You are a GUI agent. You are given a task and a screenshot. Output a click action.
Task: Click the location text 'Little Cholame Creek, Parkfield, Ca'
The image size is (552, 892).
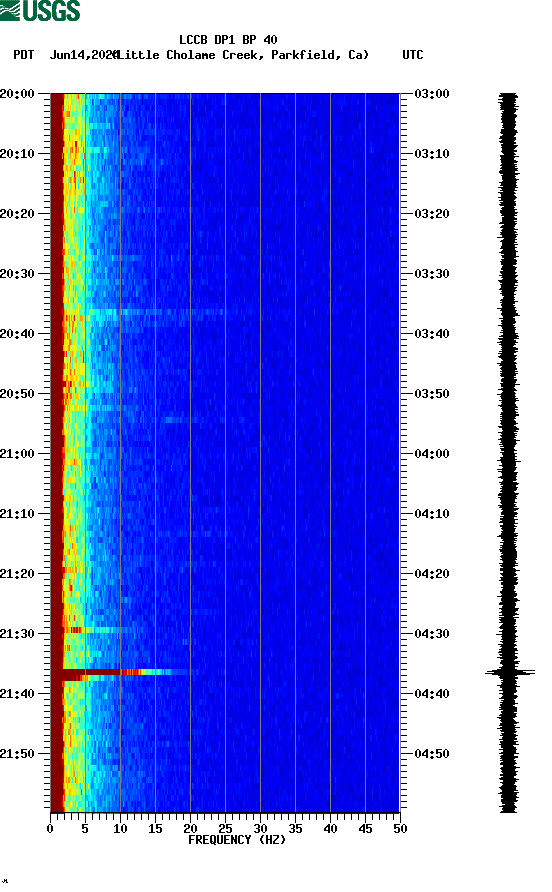(243, 55)
